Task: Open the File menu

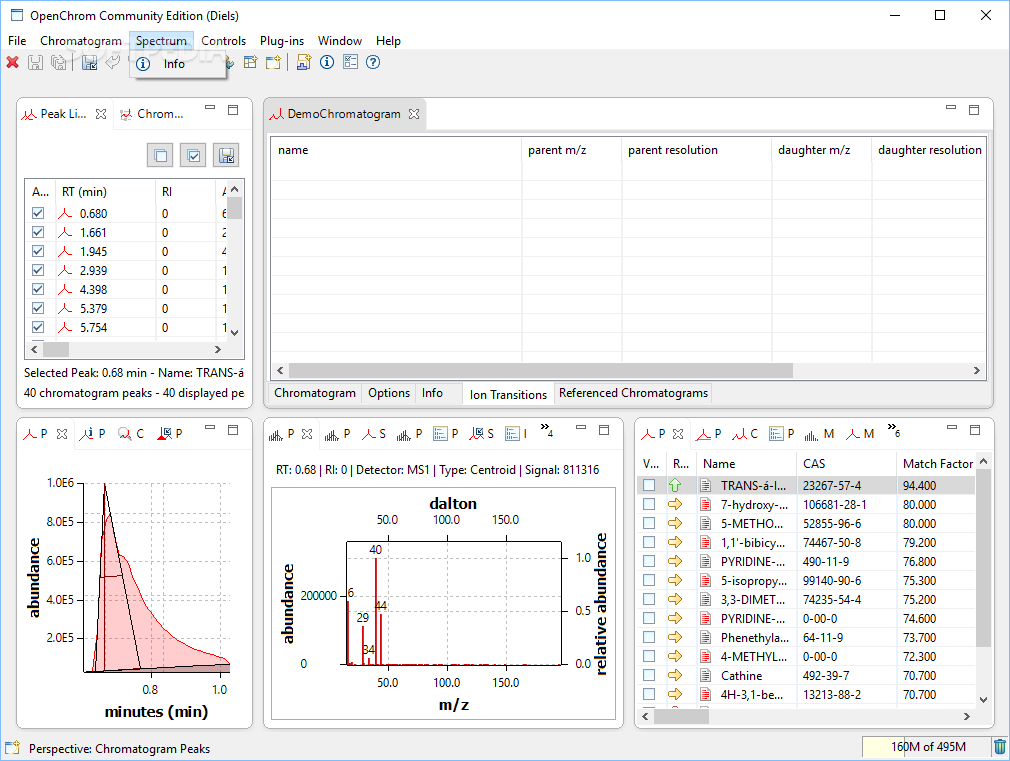Action: tap(17, 41)
